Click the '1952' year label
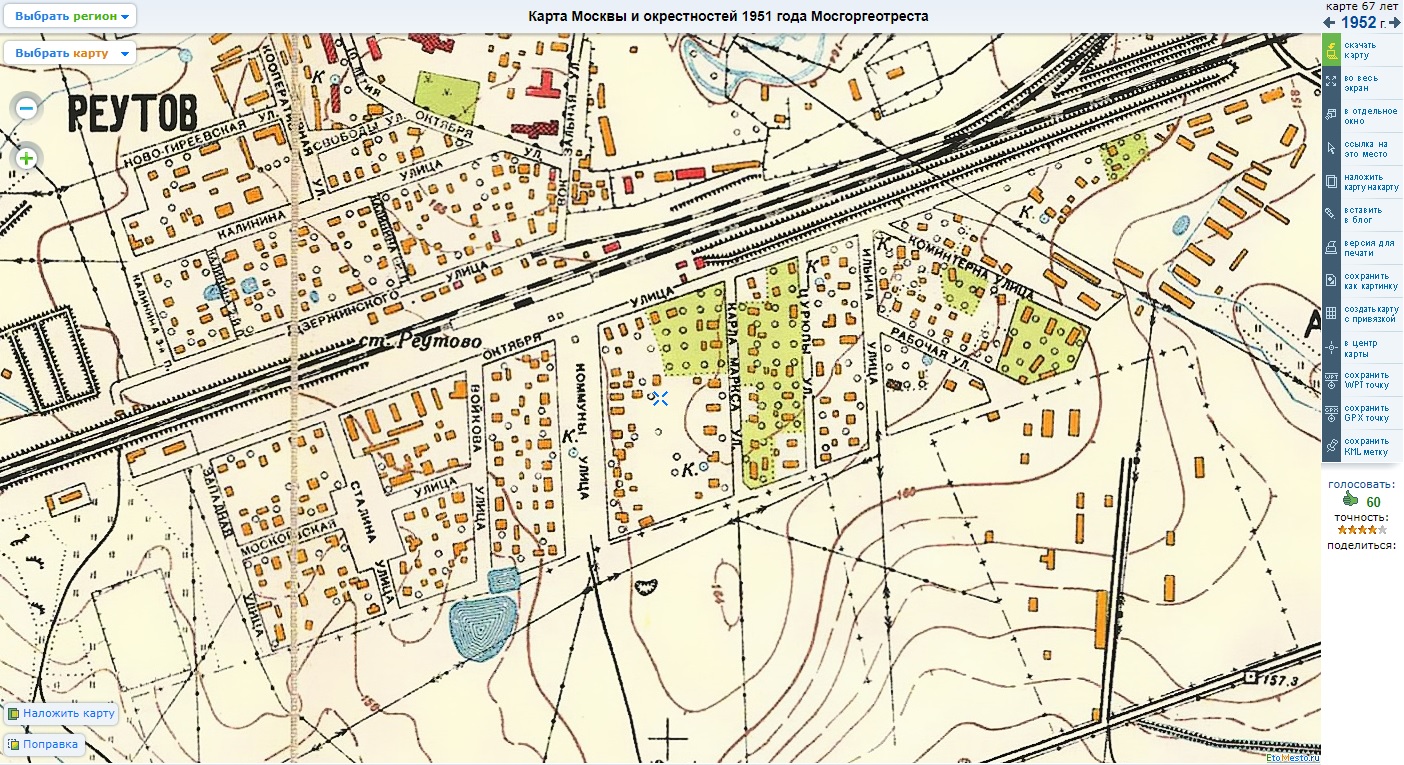 1358,23
